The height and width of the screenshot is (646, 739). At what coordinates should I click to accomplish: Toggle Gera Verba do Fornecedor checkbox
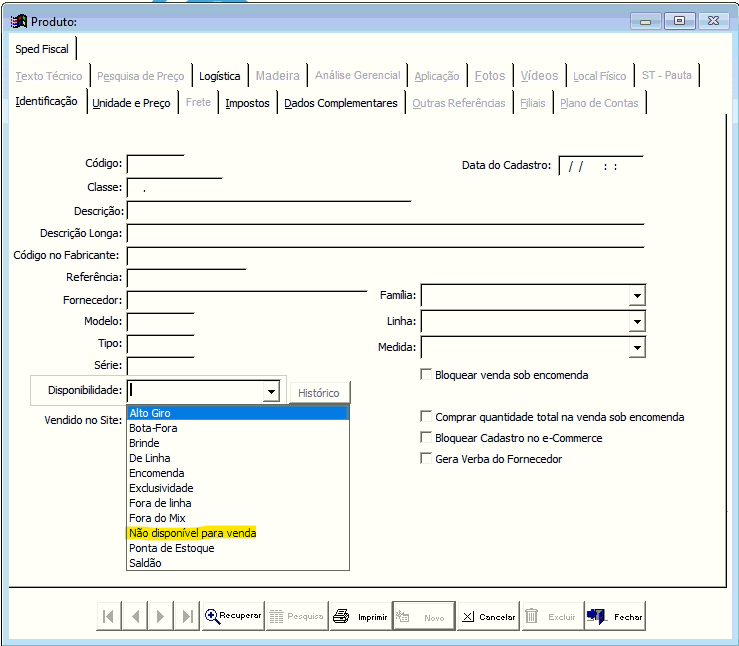coord(427,459)
